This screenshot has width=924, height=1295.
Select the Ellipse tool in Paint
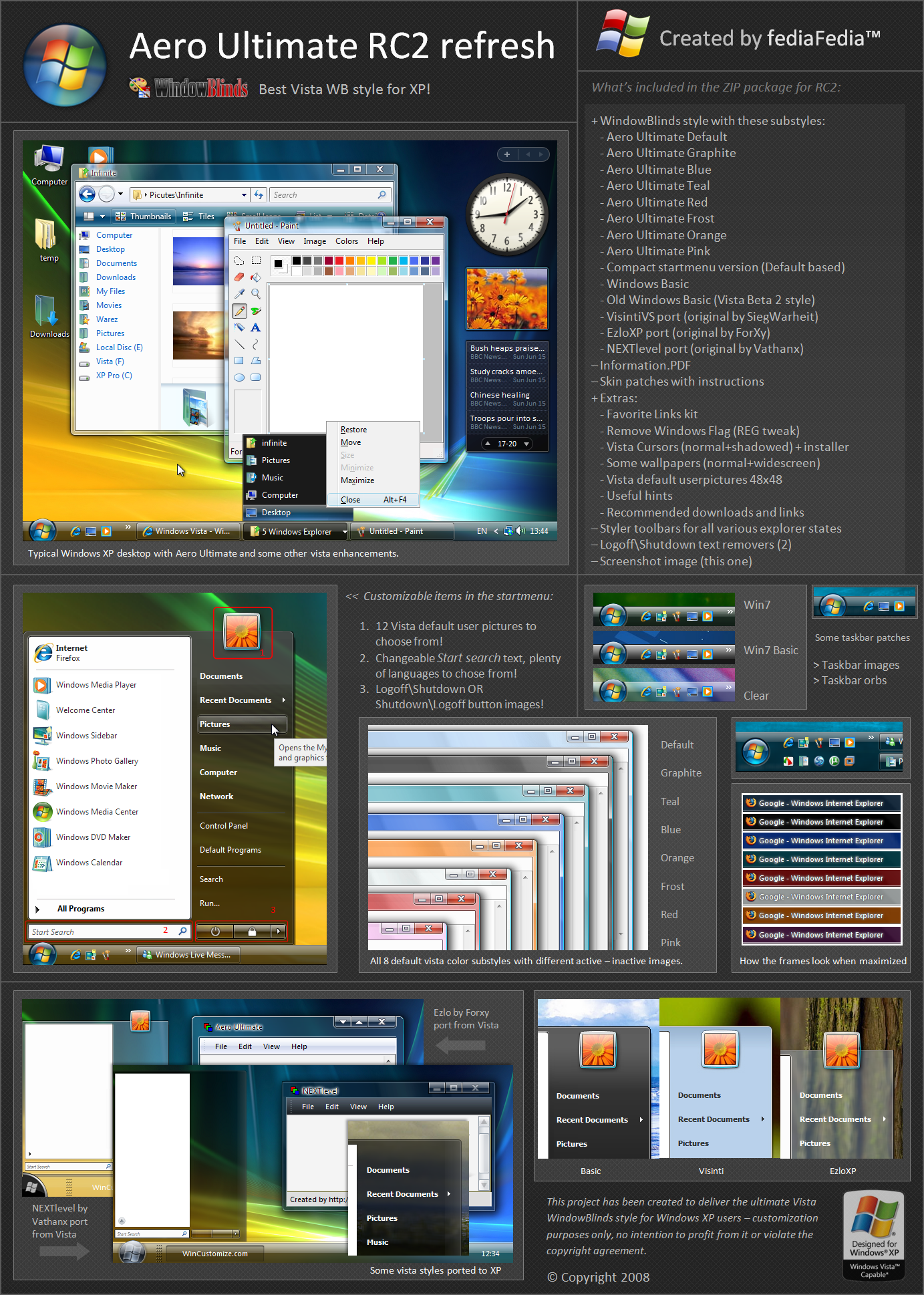point(239,378)
